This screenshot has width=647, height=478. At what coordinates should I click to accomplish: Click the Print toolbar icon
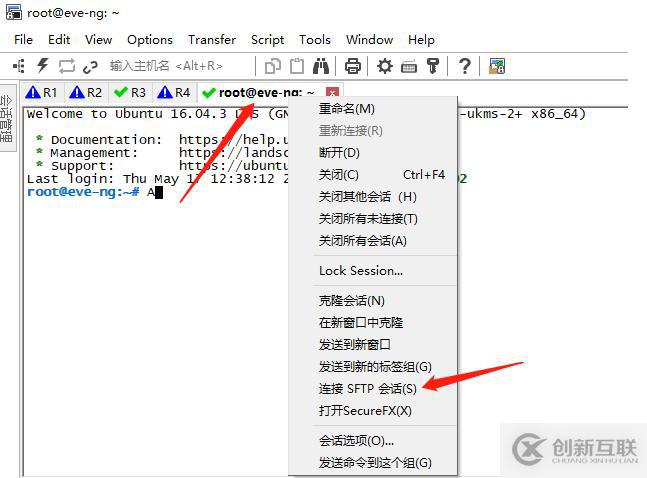(x=352, y=66)
